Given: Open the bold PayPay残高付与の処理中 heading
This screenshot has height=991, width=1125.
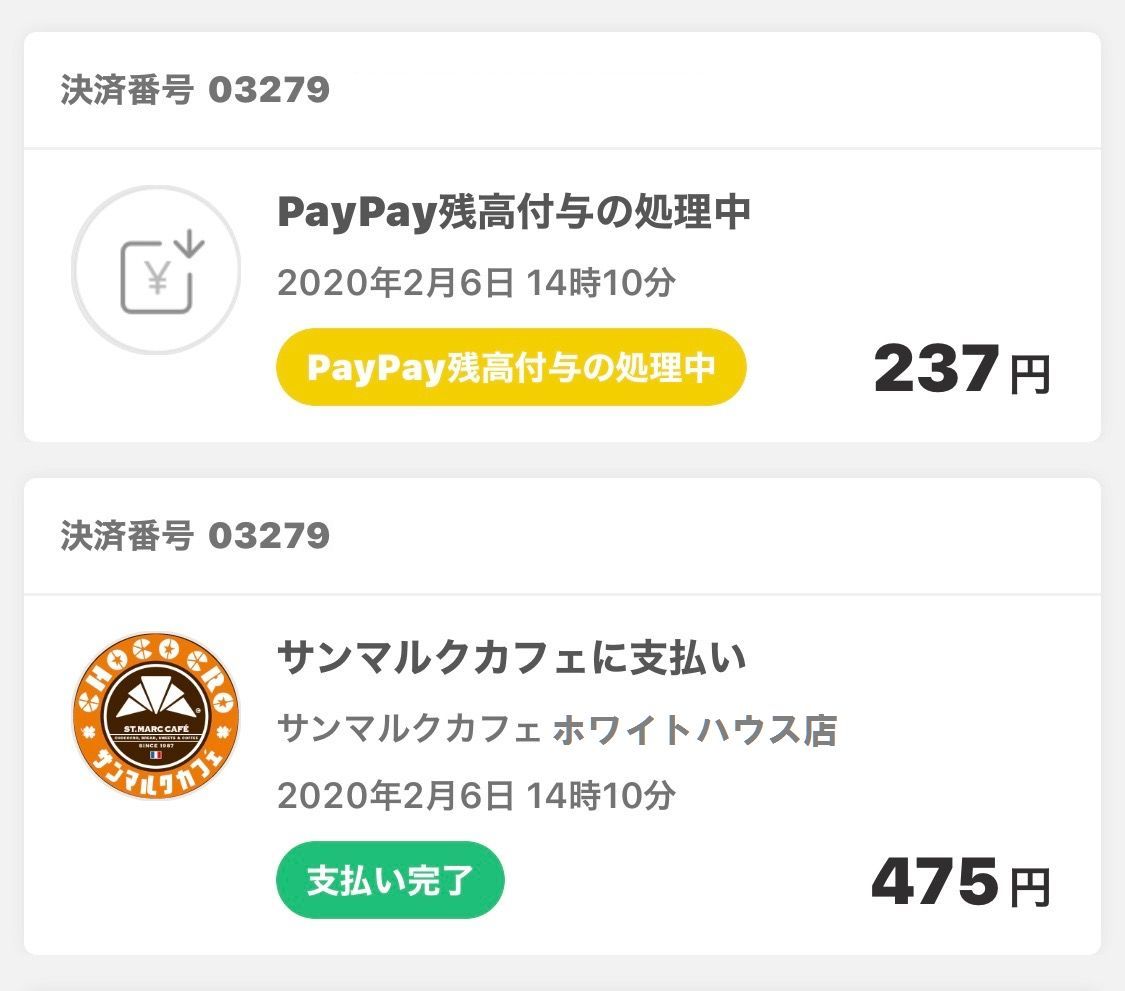Looking at the screenshot, I should [513, 212].
